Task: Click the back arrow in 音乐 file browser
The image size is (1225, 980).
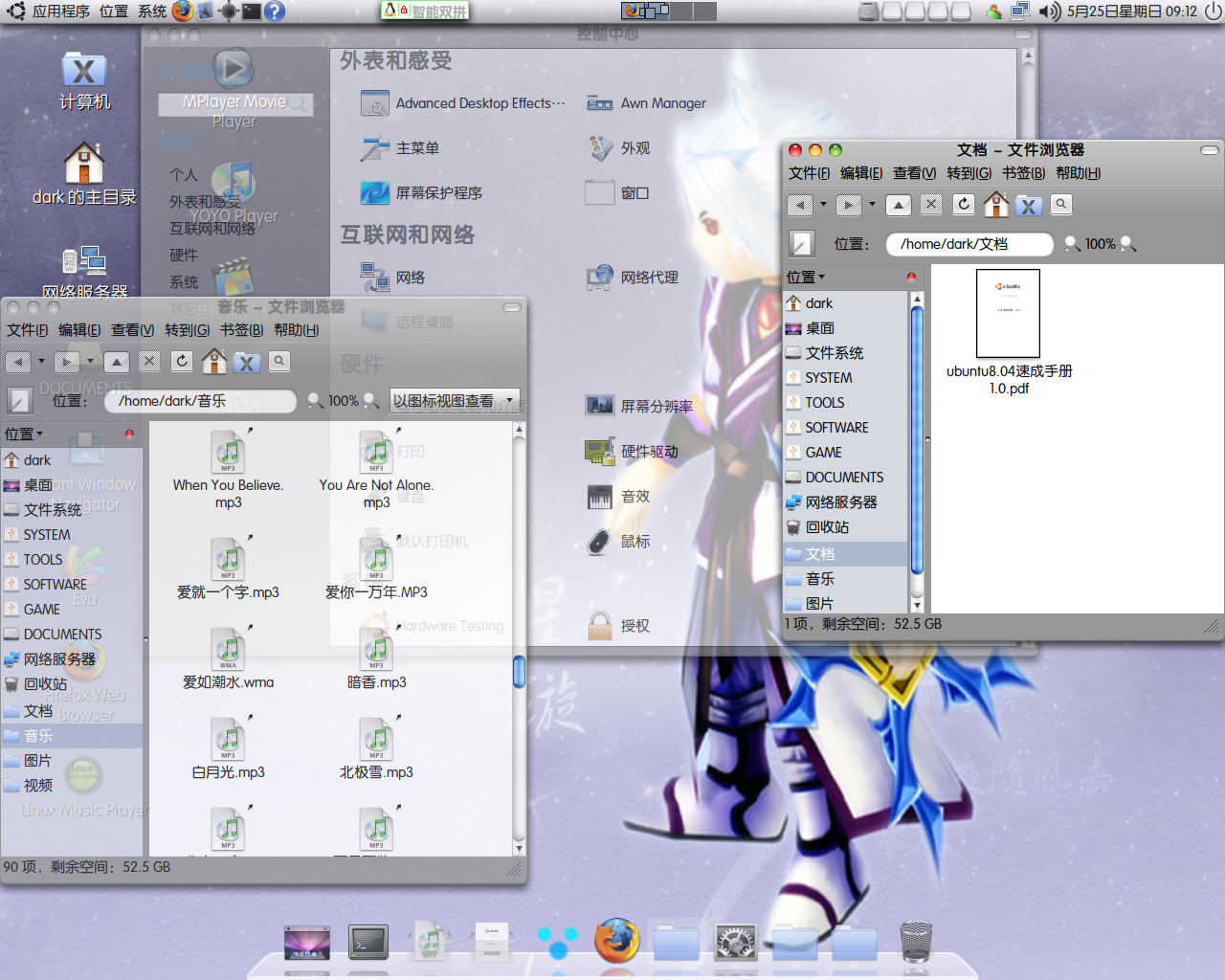Action: [17, 362]
